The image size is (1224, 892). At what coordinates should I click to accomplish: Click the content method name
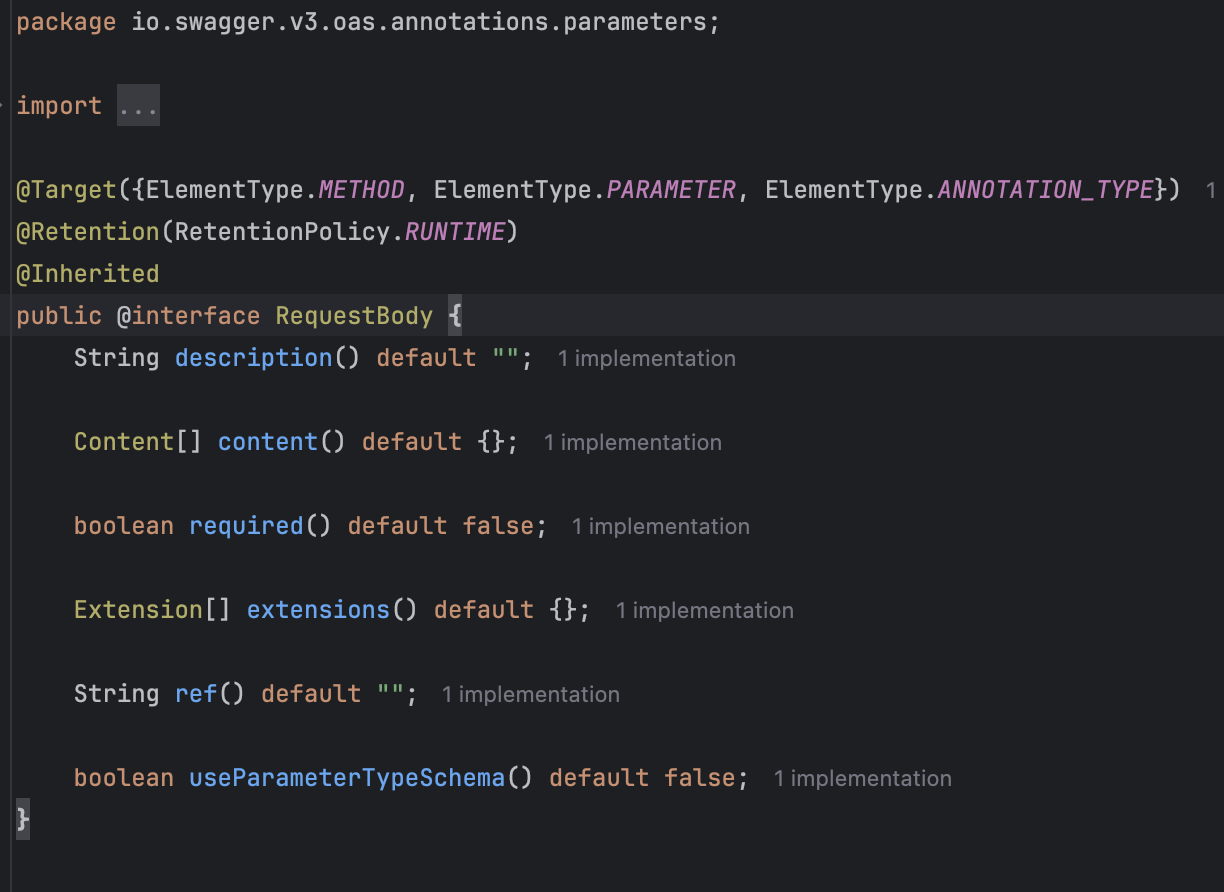click(x=268, y=442)
